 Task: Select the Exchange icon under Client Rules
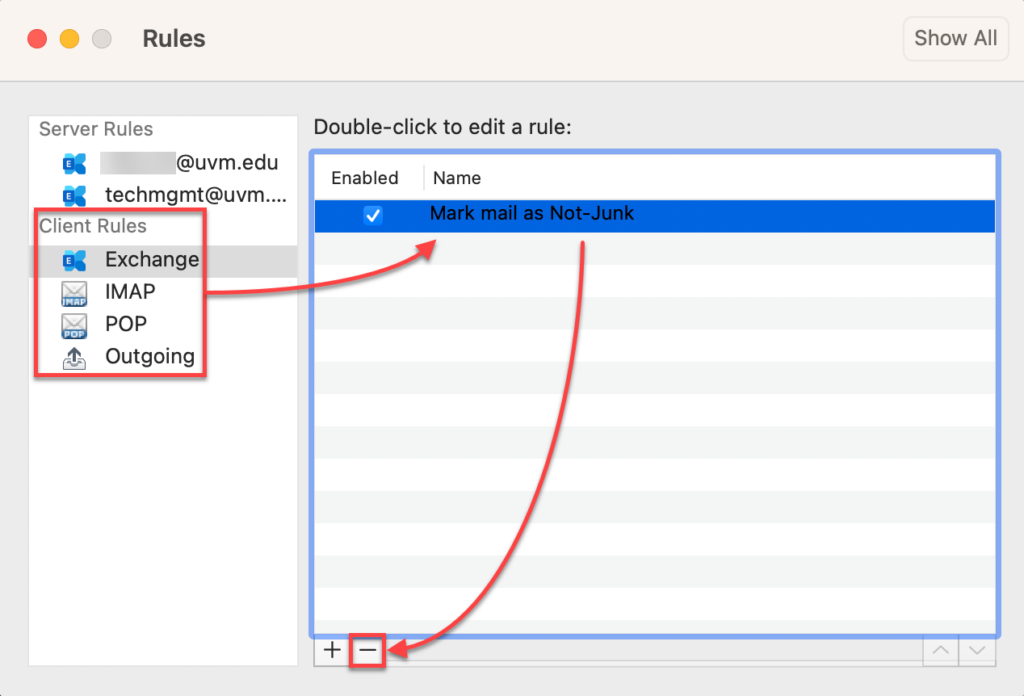(74, 260)
